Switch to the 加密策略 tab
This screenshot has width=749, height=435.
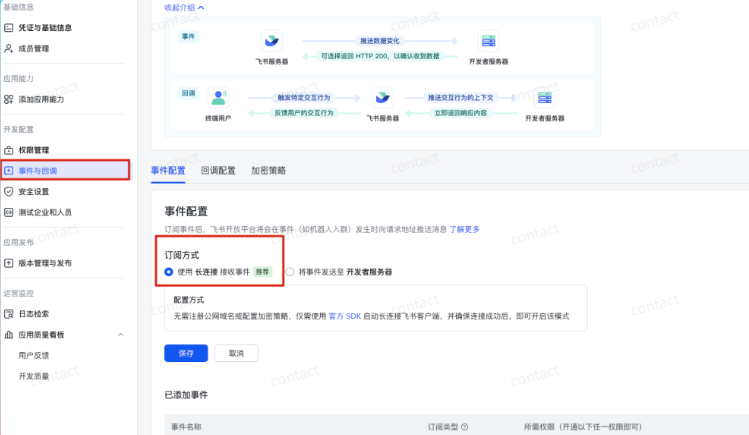(268, 171)
